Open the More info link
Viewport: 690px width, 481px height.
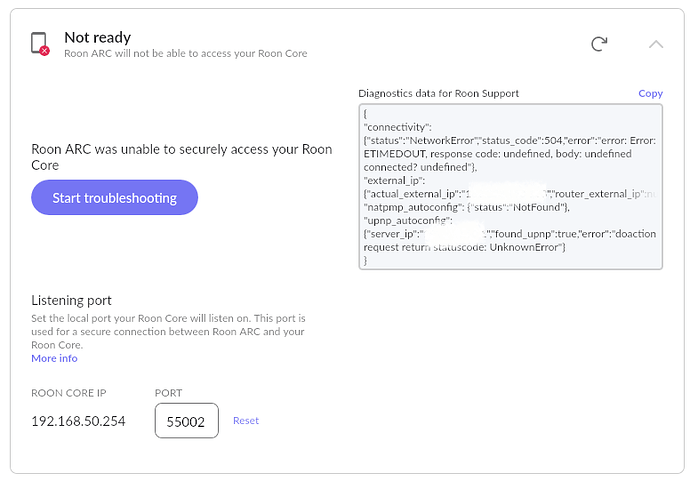pyautogui.click(x=54, y=358)
